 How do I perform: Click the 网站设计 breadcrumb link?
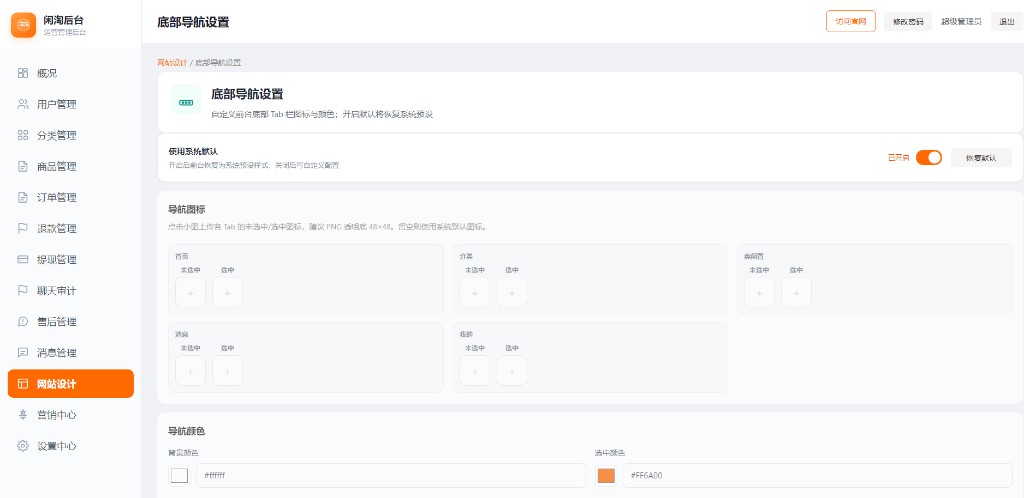click(172, 63)
